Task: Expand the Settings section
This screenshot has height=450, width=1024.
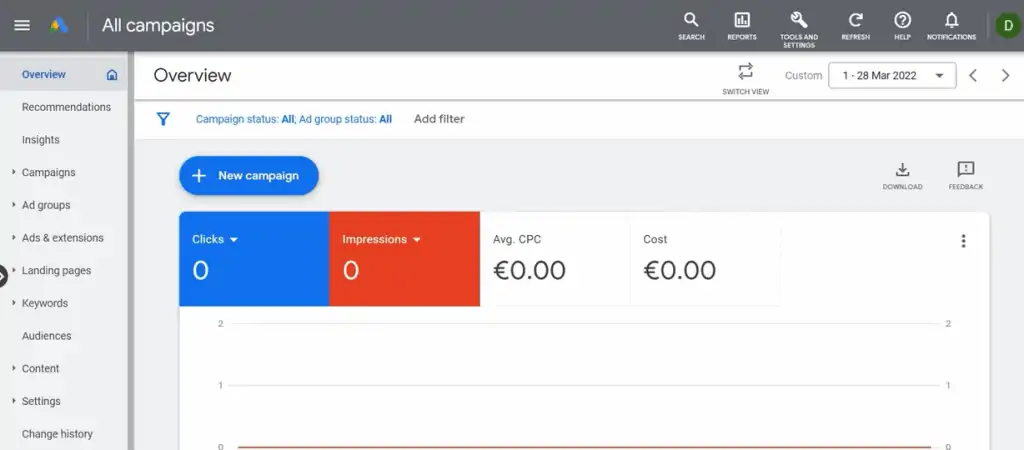Action: 13,401
